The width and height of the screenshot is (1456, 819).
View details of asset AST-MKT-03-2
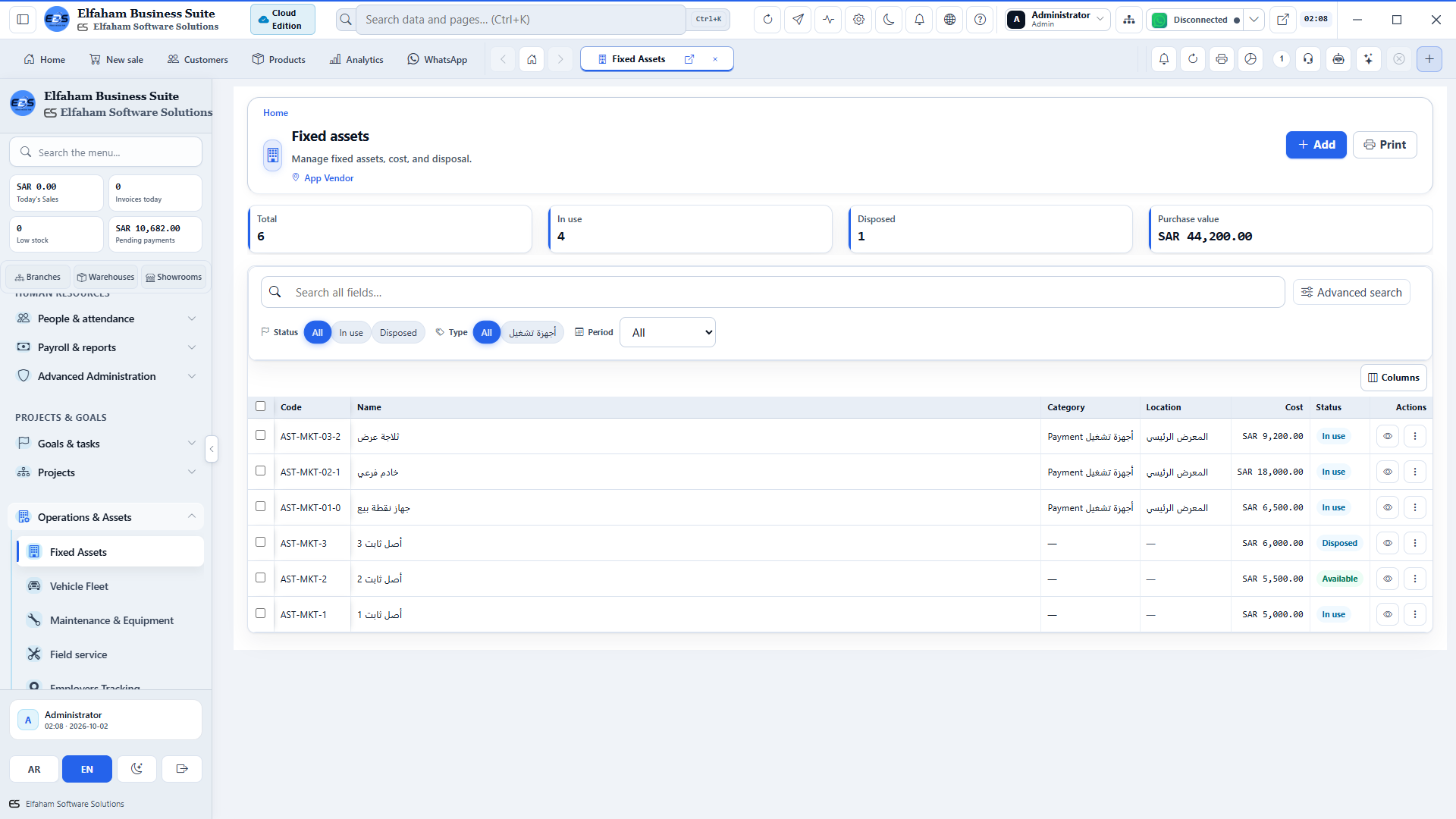pos(1388,436)
